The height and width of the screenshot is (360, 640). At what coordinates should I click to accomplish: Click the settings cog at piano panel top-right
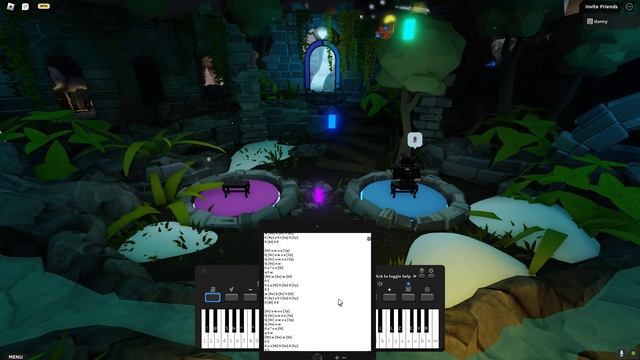[x=431, y=271]
